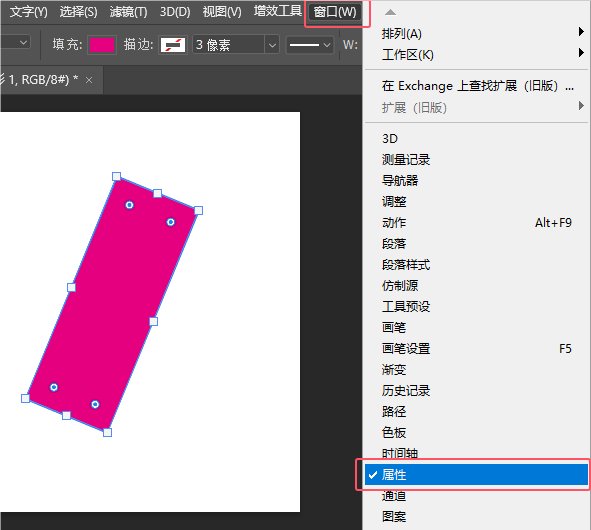Open the 滤镜(T) menu
The image size is (591, 530).
pos(129,12)
